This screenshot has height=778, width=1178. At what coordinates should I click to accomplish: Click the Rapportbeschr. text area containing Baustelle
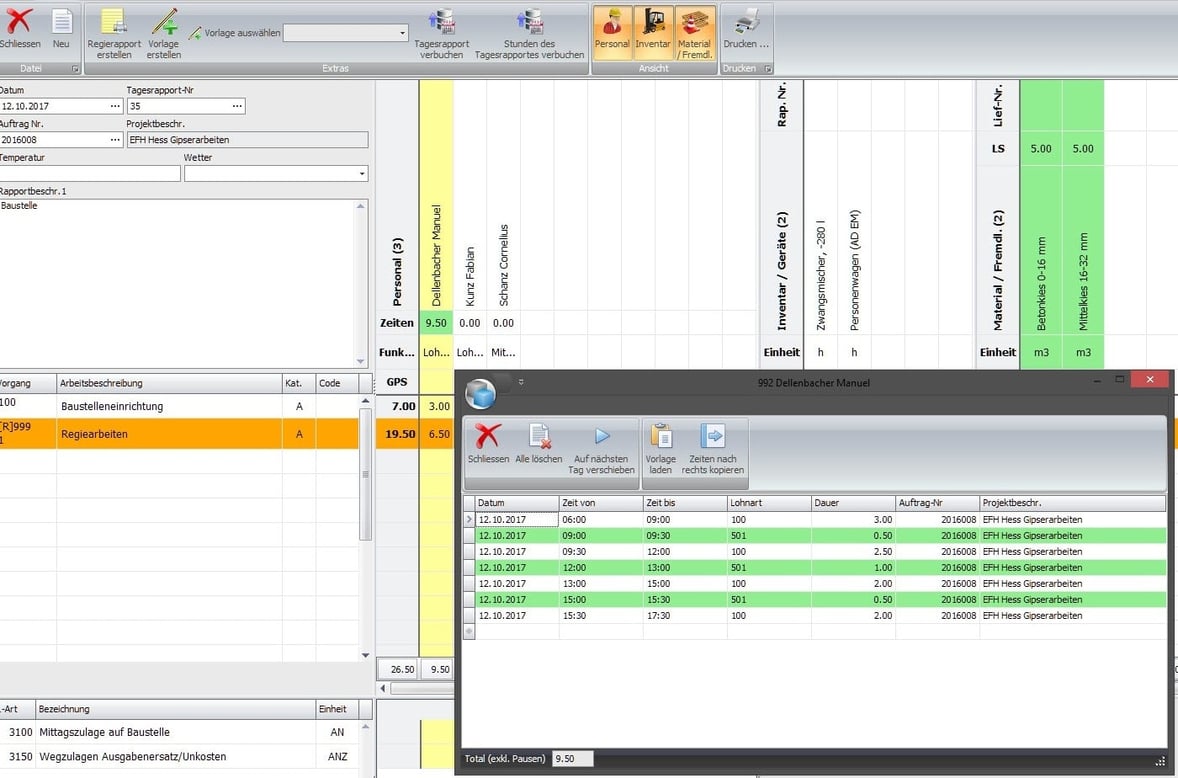click(x=178, y=283)
